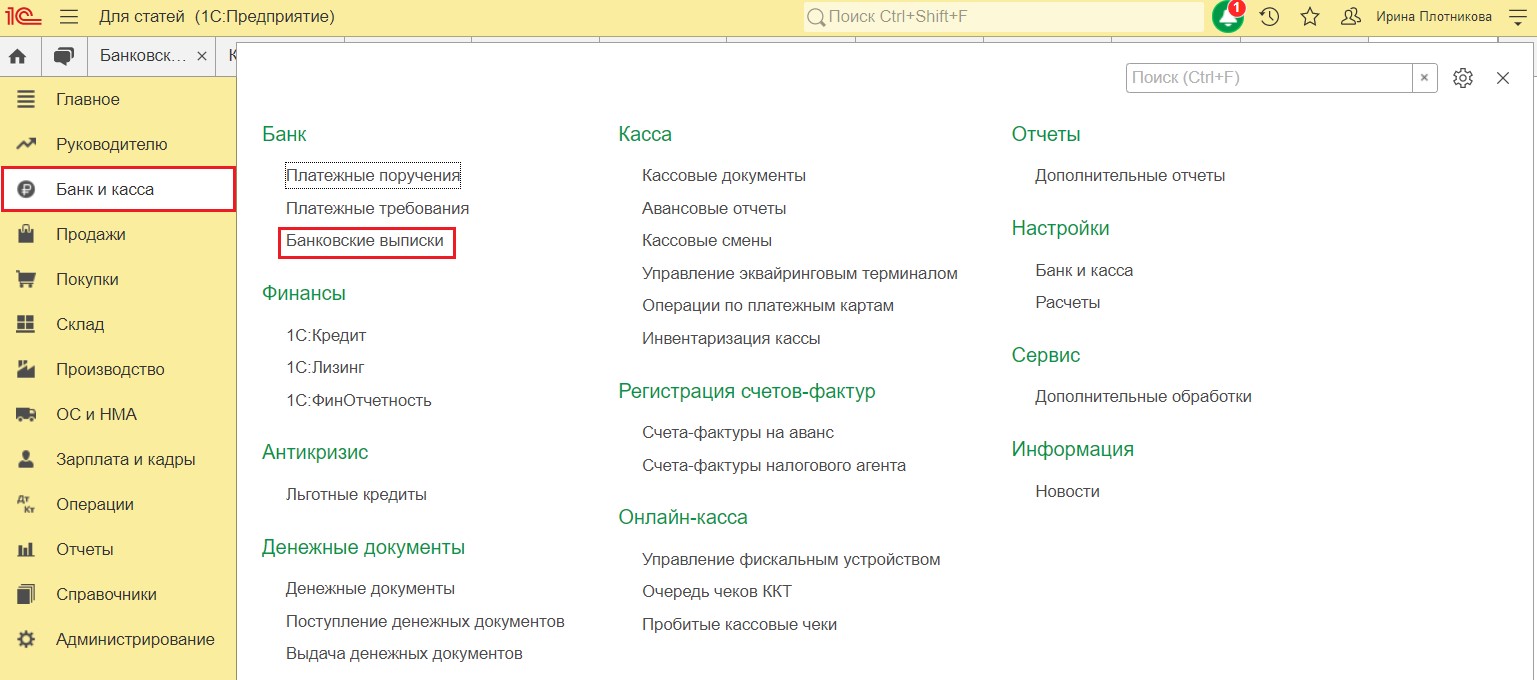This screenshot has width=1537, height=680.
Task: Open Дополнительные обработки
Action: (x=1143, y=396)
